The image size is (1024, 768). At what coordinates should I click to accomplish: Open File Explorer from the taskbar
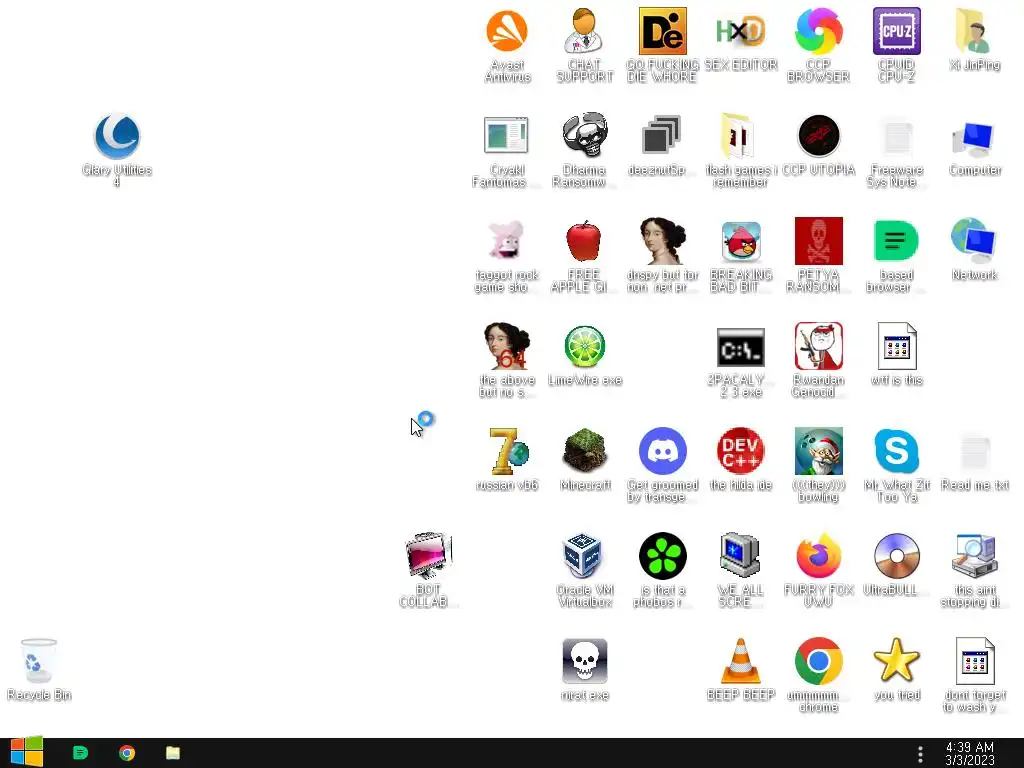tap(173, 753)
